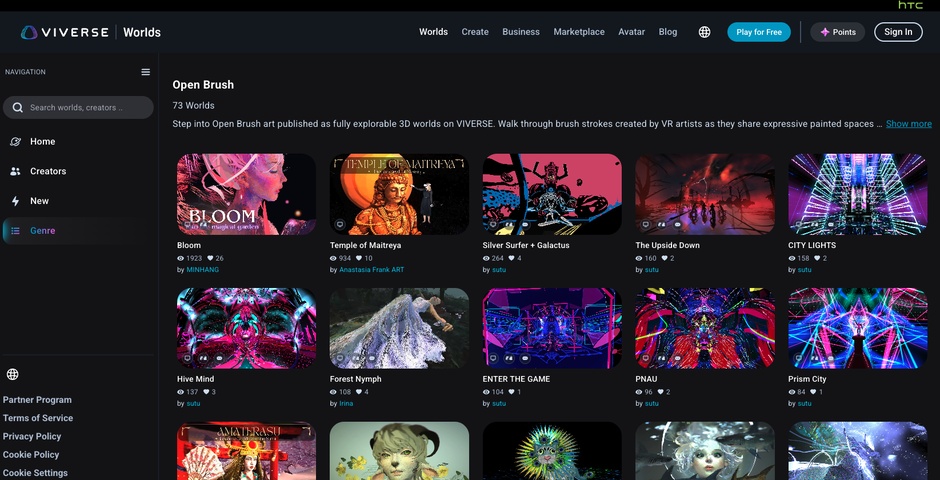Click the heart icon under CITY LIGHTS

[817, 258]
